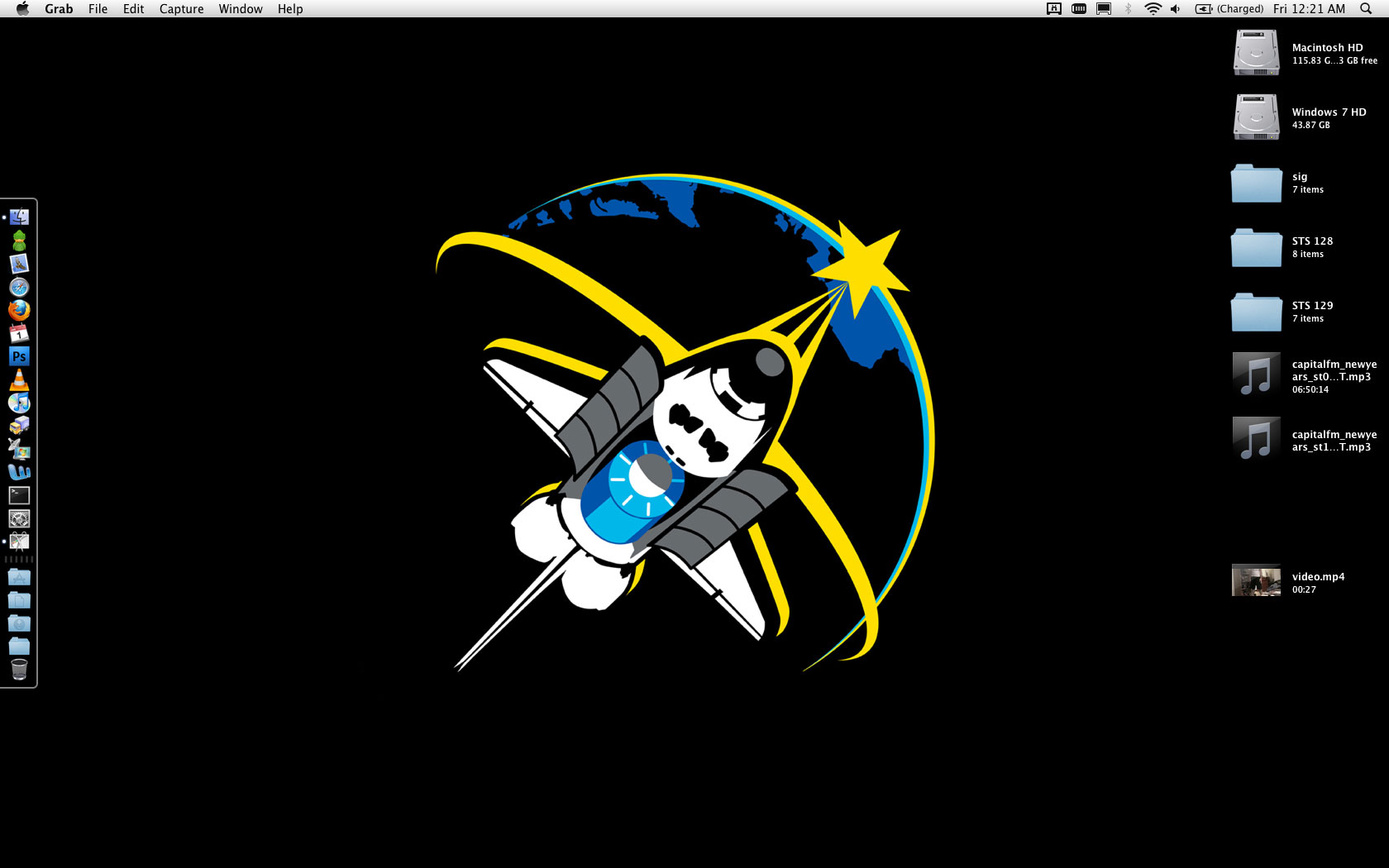Select the Macintosh HD drive on desktop
1389x868 pixels.
(1256, 52)
